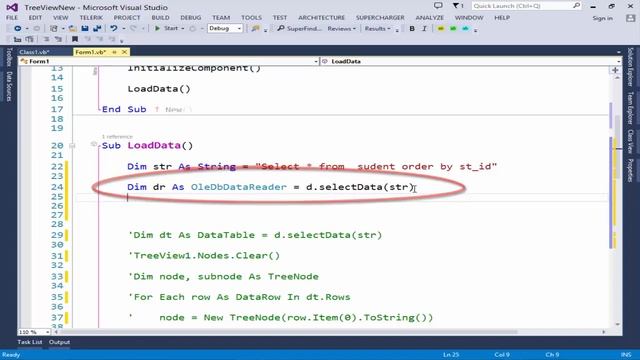Viewport: 640px width, 360px height.
Task: Open the Task List tab
Action: pos(30,342)
